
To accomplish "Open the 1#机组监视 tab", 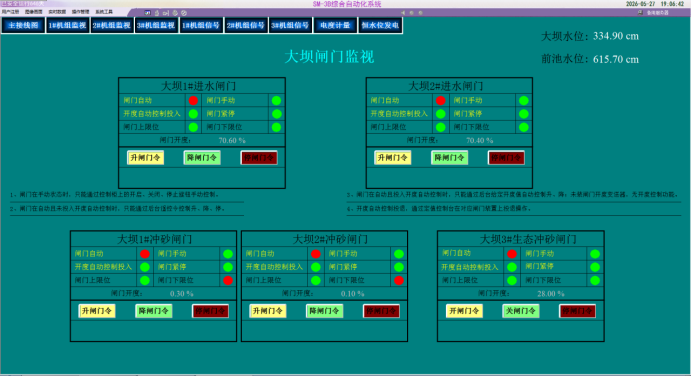I will pyautogui.click(x=68, y=25).
